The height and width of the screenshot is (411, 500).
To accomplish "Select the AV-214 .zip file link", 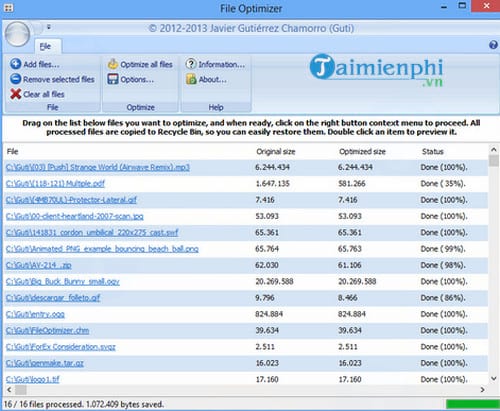I will point(39,265).
